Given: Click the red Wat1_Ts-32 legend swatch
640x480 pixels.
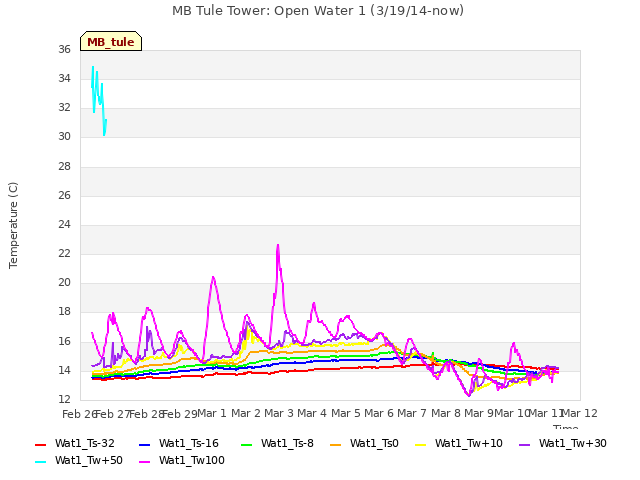Looking at the screenshot, I should [x=41, y=444].
